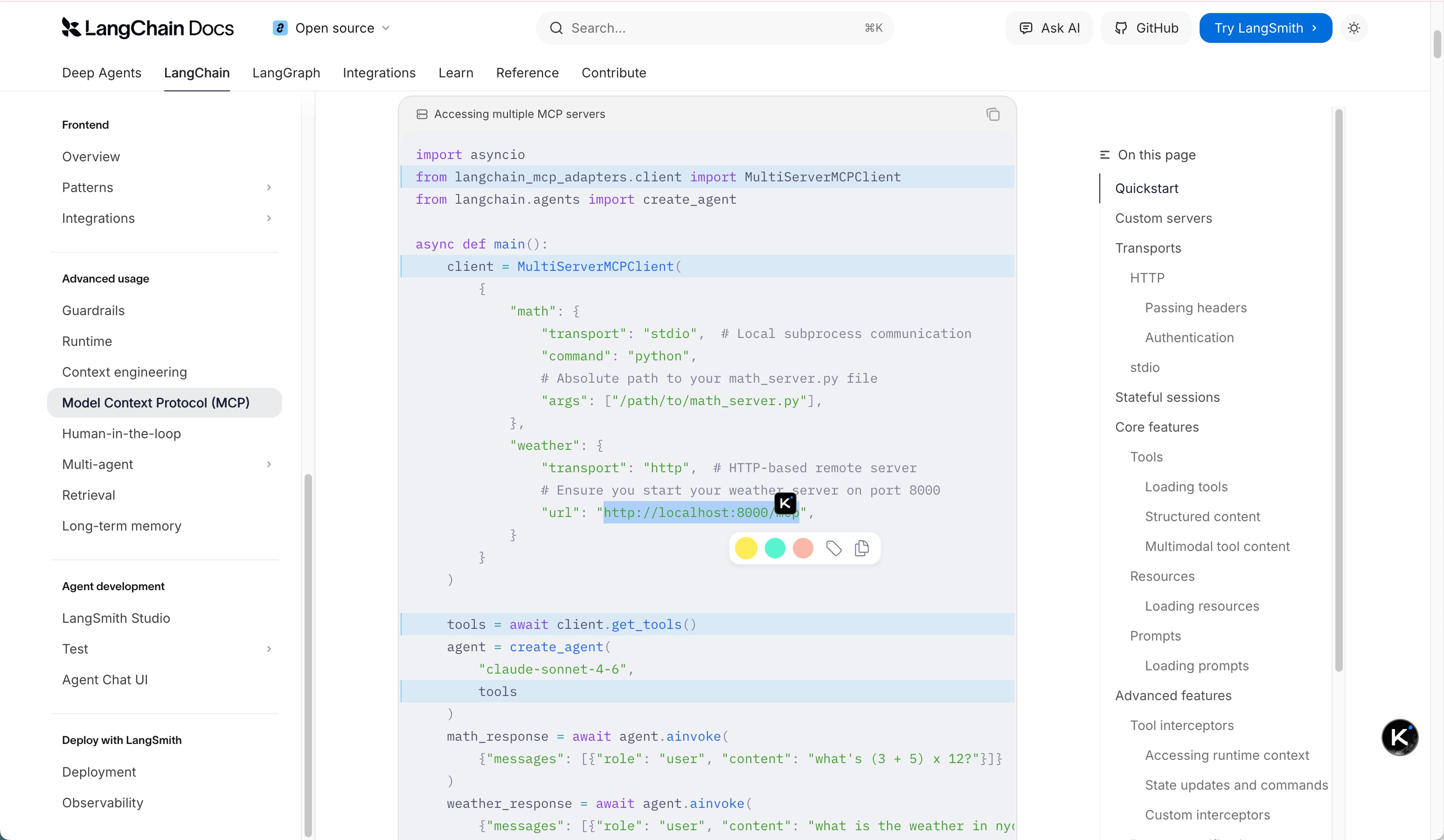
Task: Jump to Passing headers section
Action: coord(1195,308)
